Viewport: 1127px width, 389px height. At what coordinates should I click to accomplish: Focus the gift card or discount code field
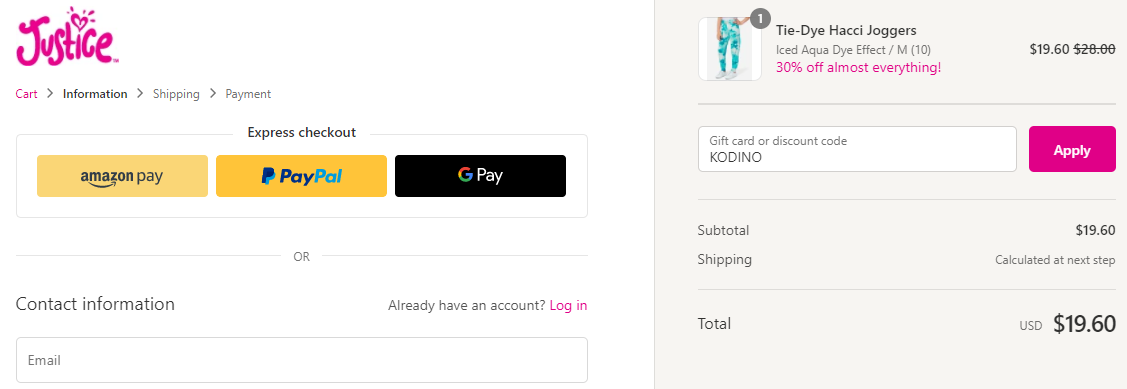coord(857,150)
